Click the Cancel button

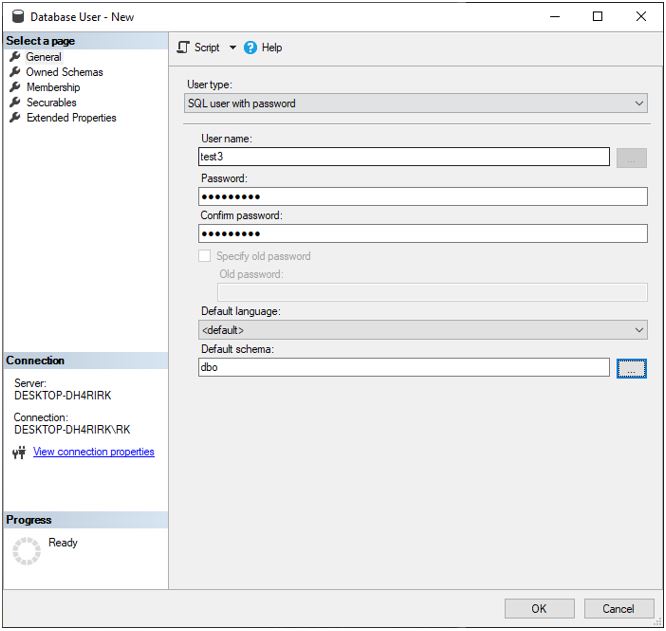coord(618,608)
